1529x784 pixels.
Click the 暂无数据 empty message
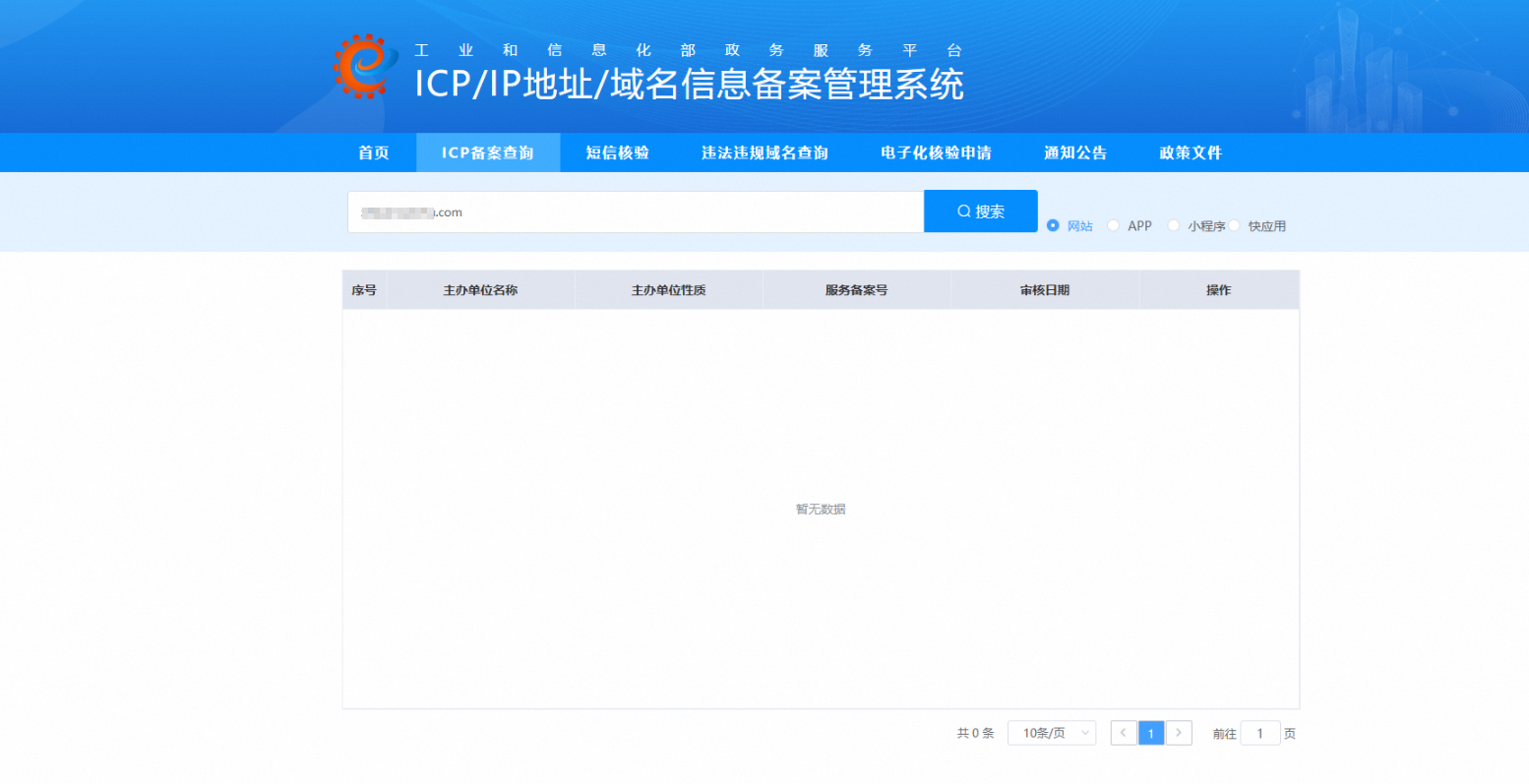tap(821, 510)
